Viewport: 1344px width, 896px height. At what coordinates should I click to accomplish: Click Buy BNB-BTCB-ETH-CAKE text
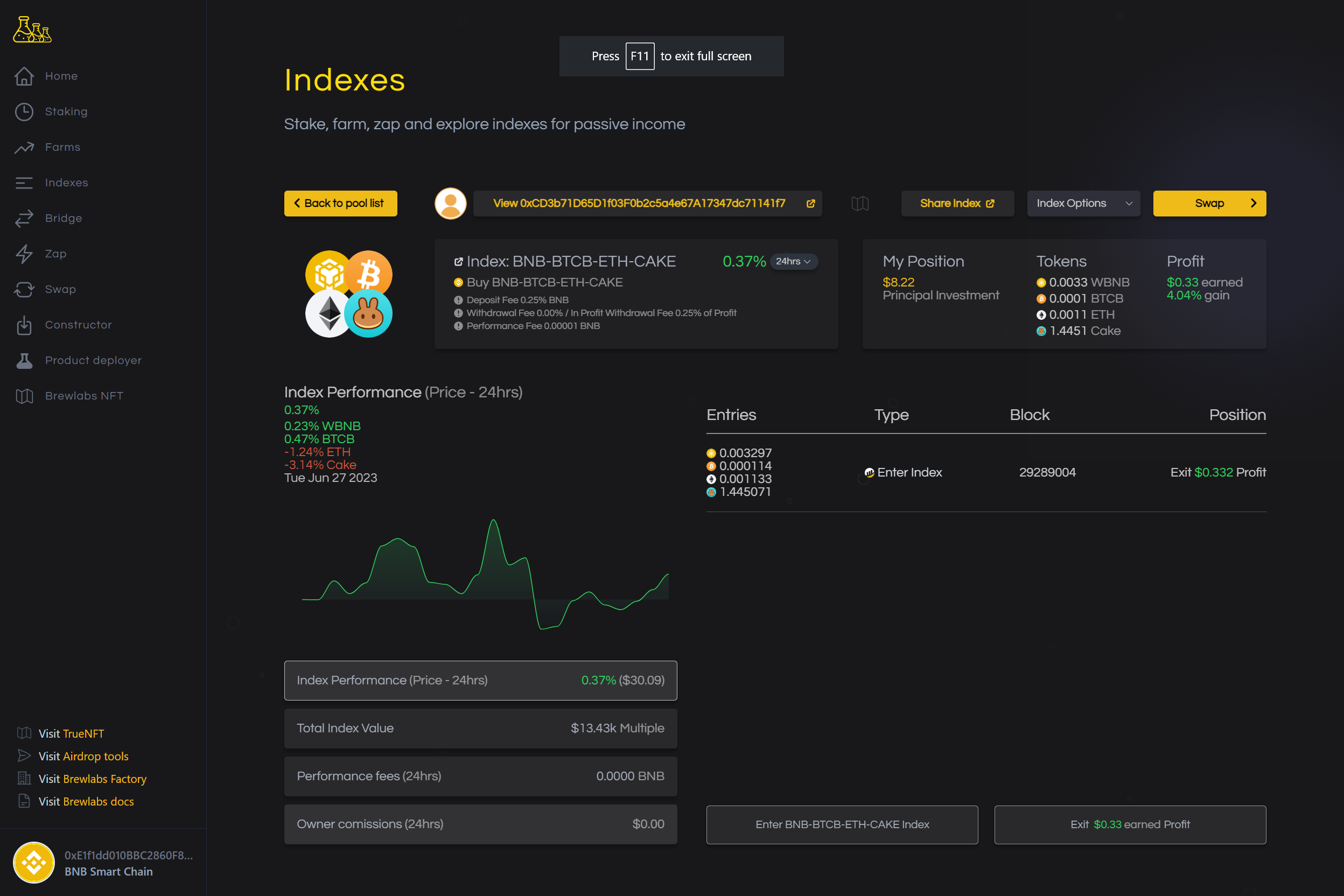tap(544, 282)
